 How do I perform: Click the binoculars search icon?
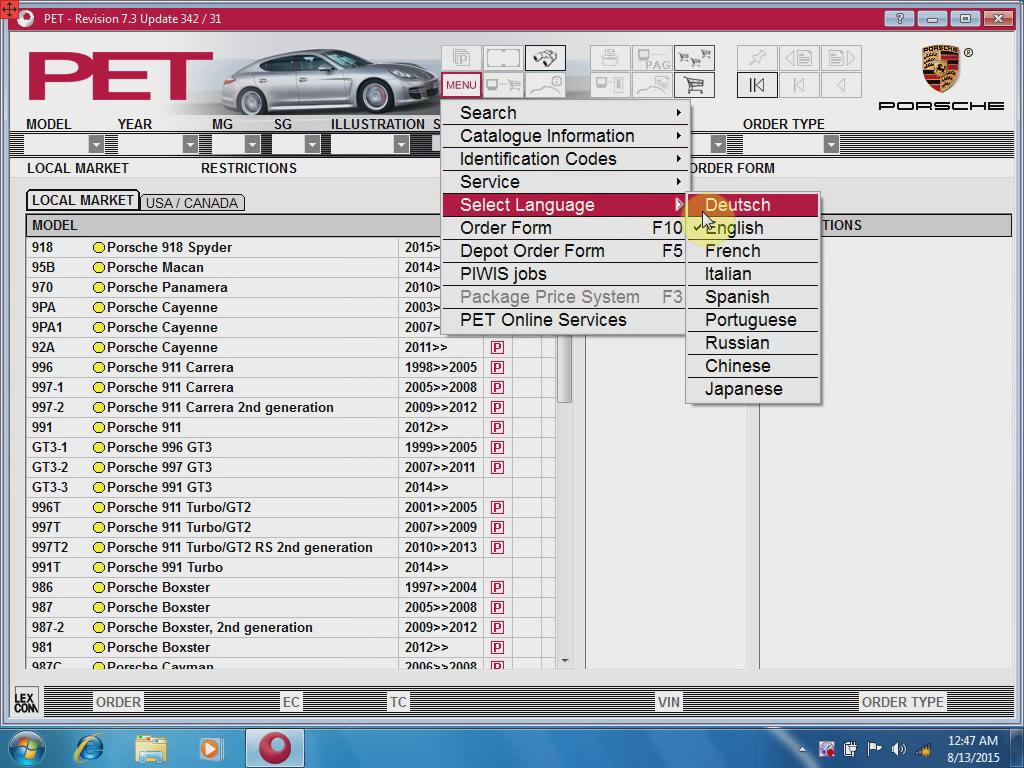[x=544, y=58]
